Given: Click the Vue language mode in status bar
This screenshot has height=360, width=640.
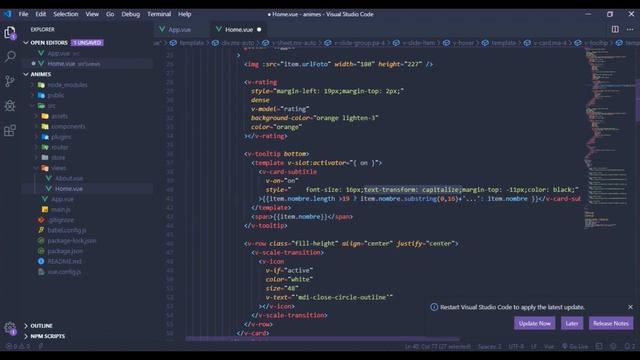Looking at the screenshot, I should (x=549, y=347).
